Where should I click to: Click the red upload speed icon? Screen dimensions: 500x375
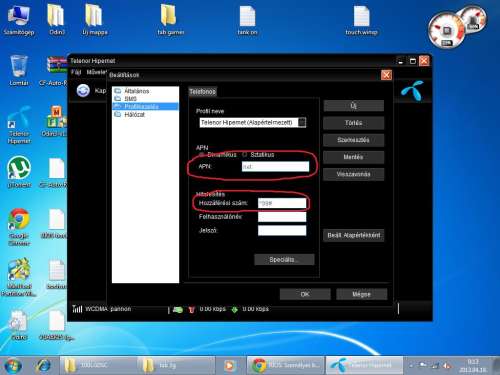192,310
